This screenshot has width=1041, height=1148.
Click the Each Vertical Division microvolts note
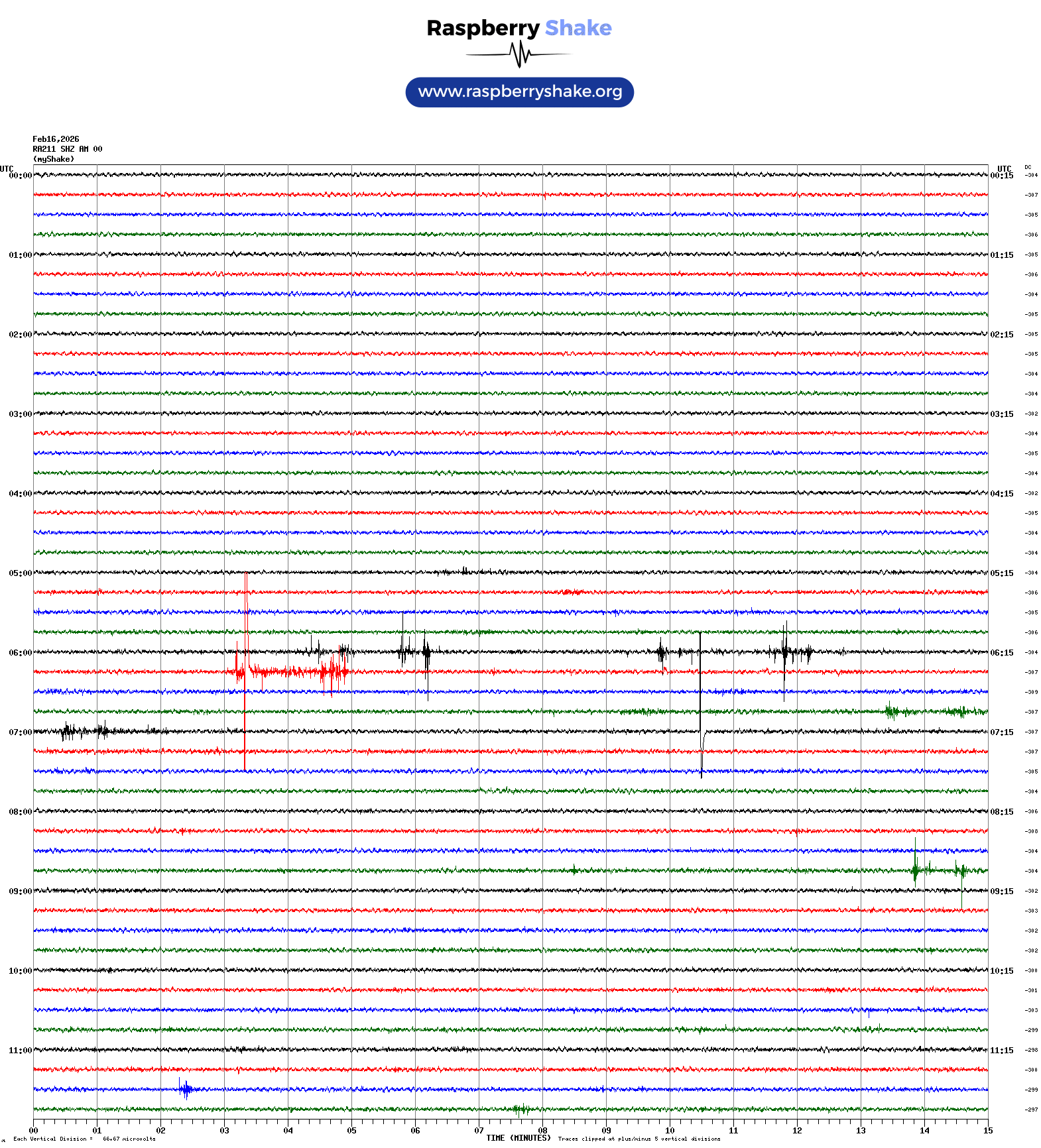pos(84,1139)
